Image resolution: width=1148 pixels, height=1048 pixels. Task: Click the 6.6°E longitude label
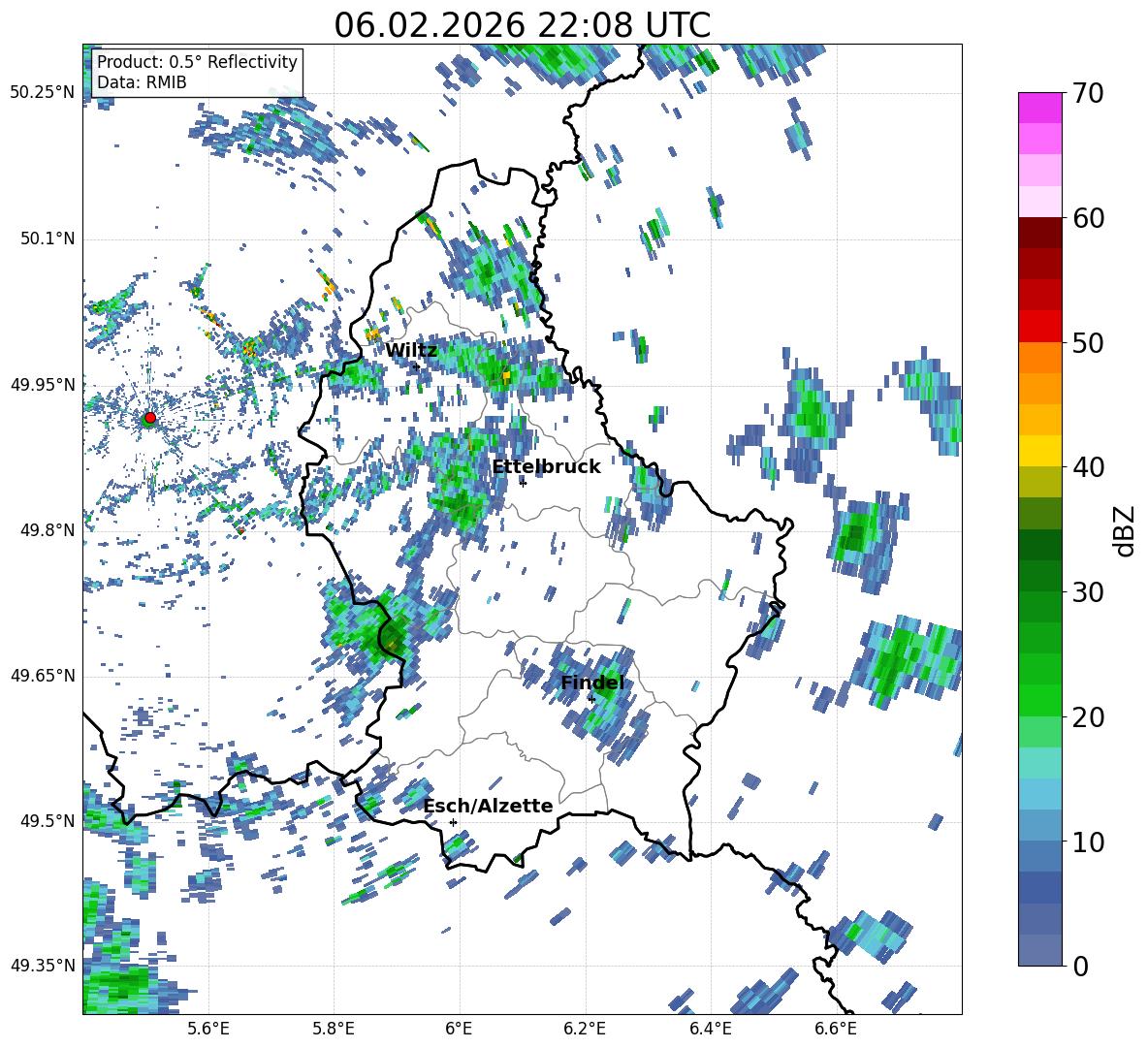point(836,1030)
